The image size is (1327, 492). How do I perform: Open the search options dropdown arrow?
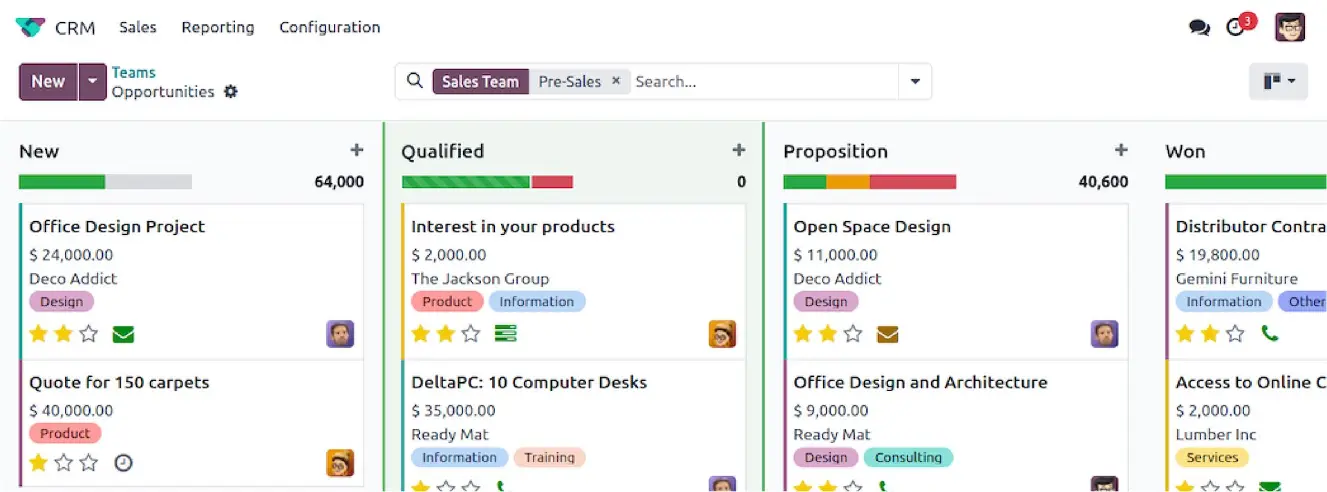[915, 82]
